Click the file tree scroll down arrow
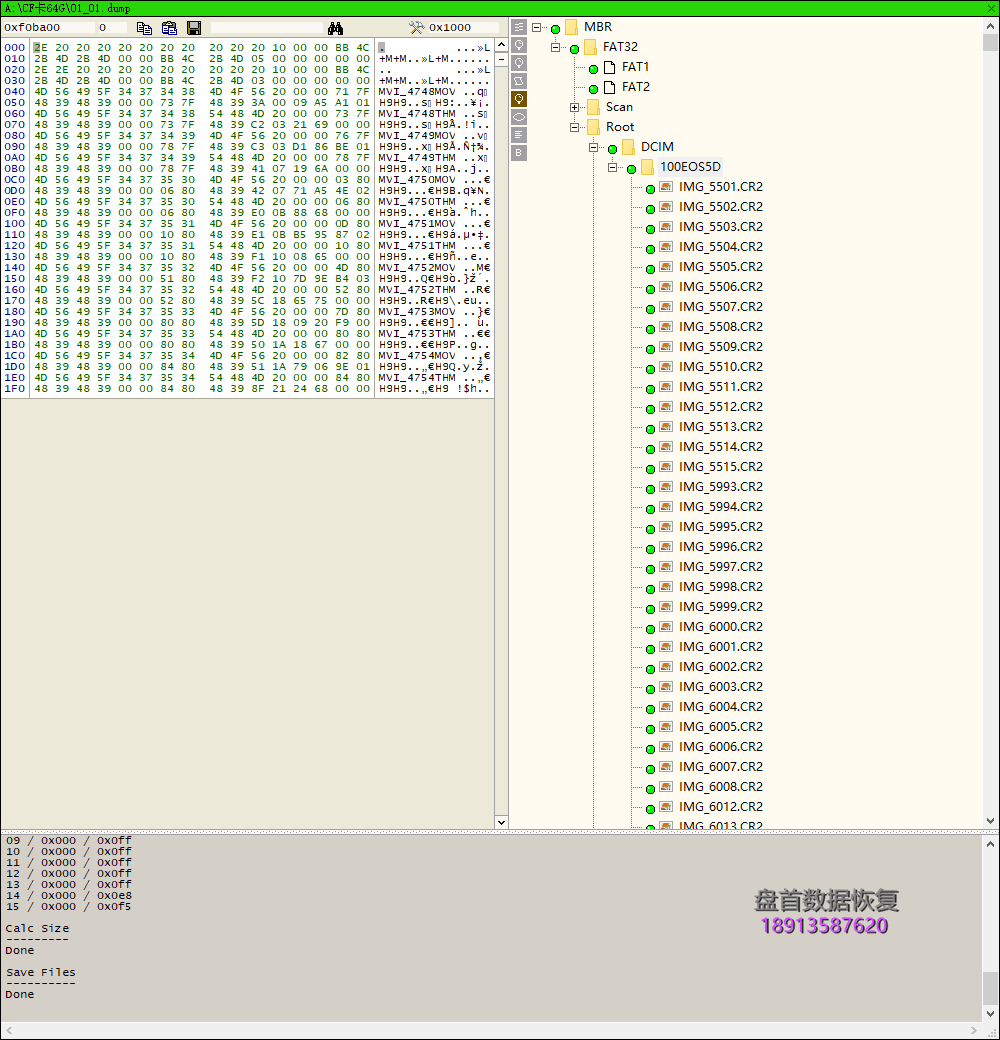The image size is (1000, 1040). point(991,820)
